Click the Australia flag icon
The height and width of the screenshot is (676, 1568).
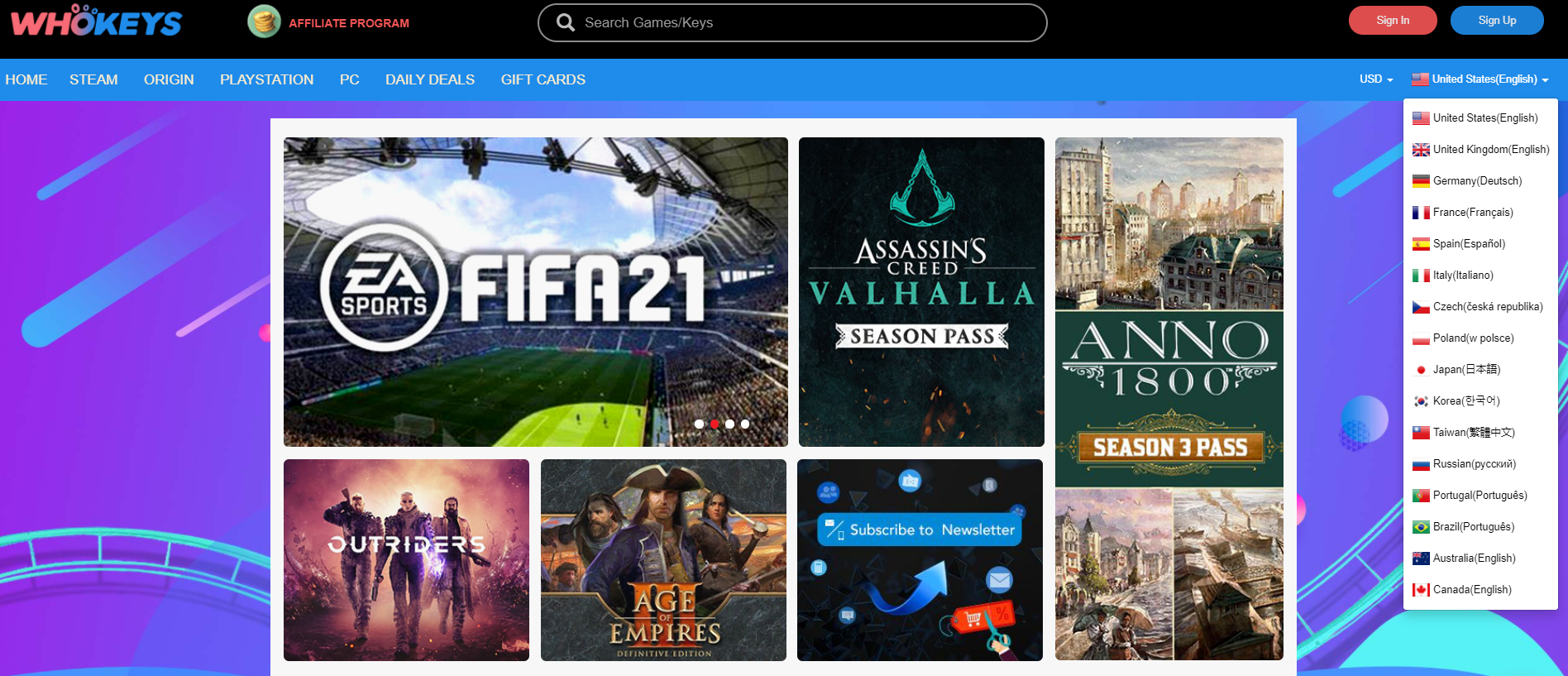tap(1421, 559)
